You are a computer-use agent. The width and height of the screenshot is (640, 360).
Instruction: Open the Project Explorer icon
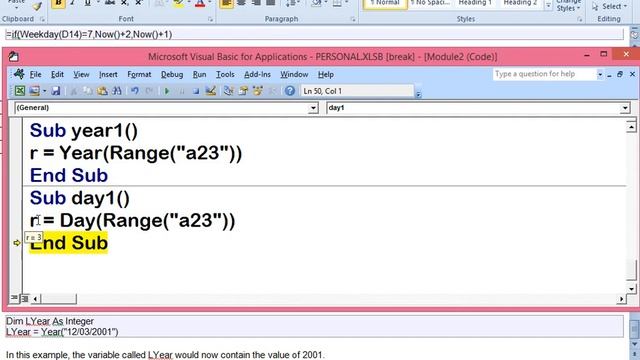tap(229, 91)
